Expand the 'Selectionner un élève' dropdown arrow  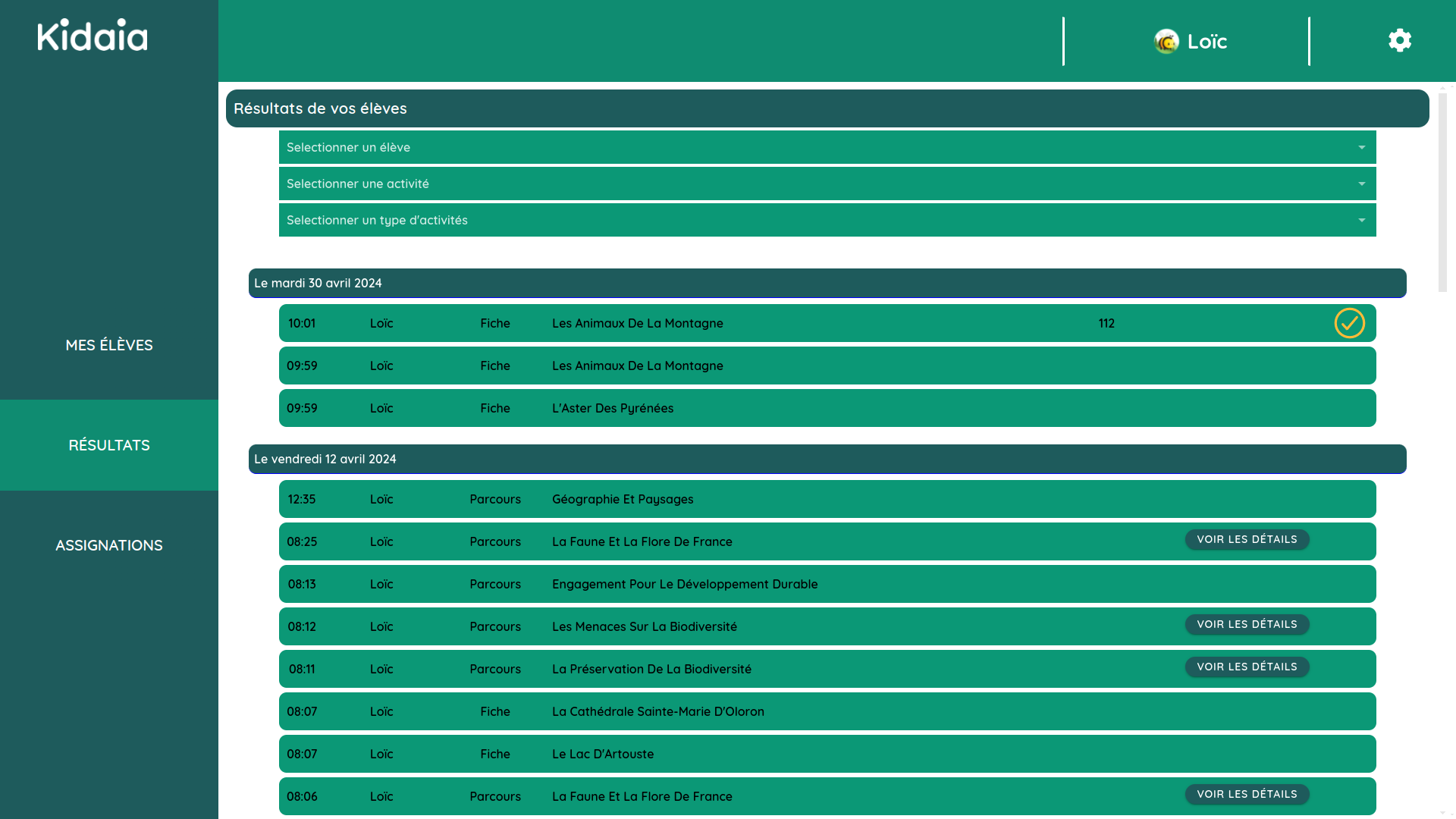(x=1361, y=148)
